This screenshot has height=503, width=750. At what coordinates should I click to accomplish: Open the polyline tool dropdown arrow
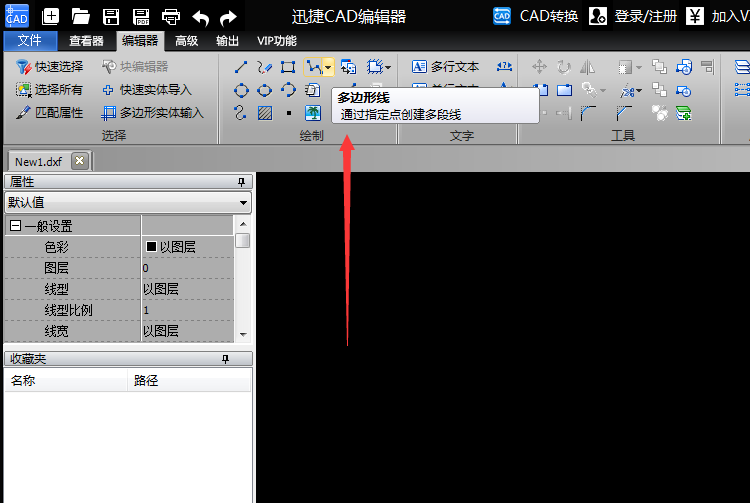click(x=328, y=67)
